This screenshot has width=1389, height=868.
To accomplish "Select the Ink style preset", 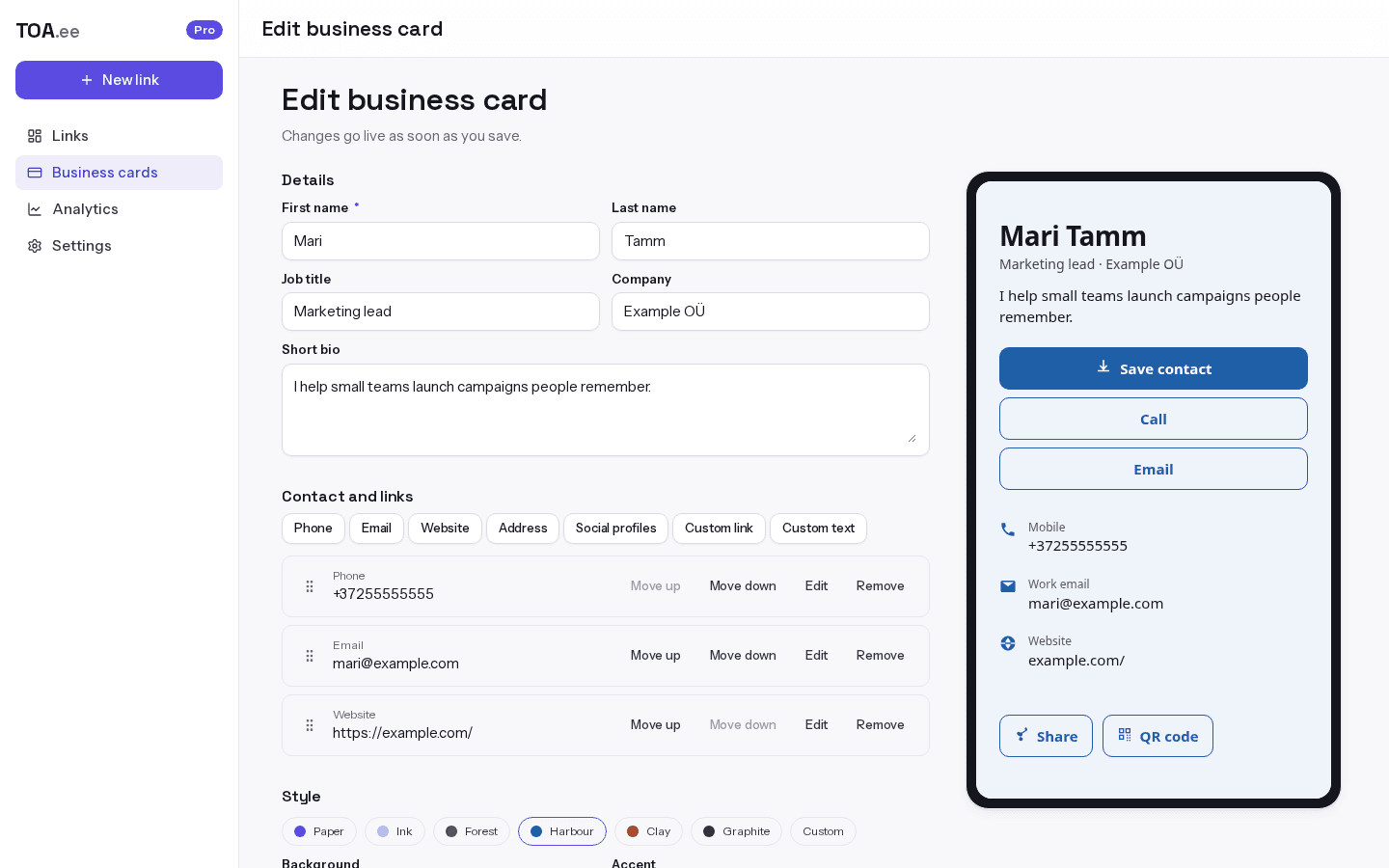I will [x=395, y=831].
